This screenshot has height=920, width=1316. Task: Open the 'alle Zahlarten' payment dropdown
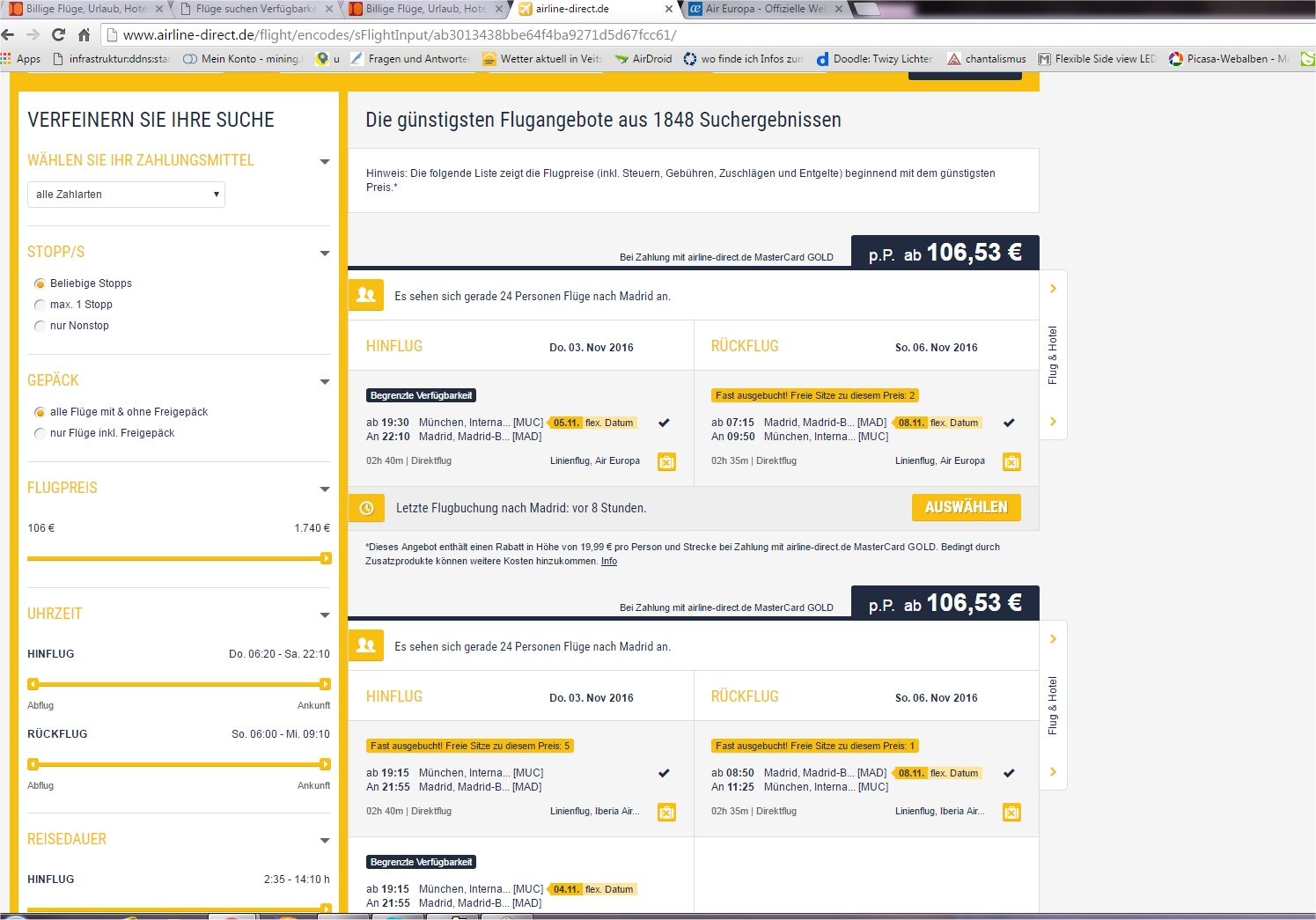point(126,195)
